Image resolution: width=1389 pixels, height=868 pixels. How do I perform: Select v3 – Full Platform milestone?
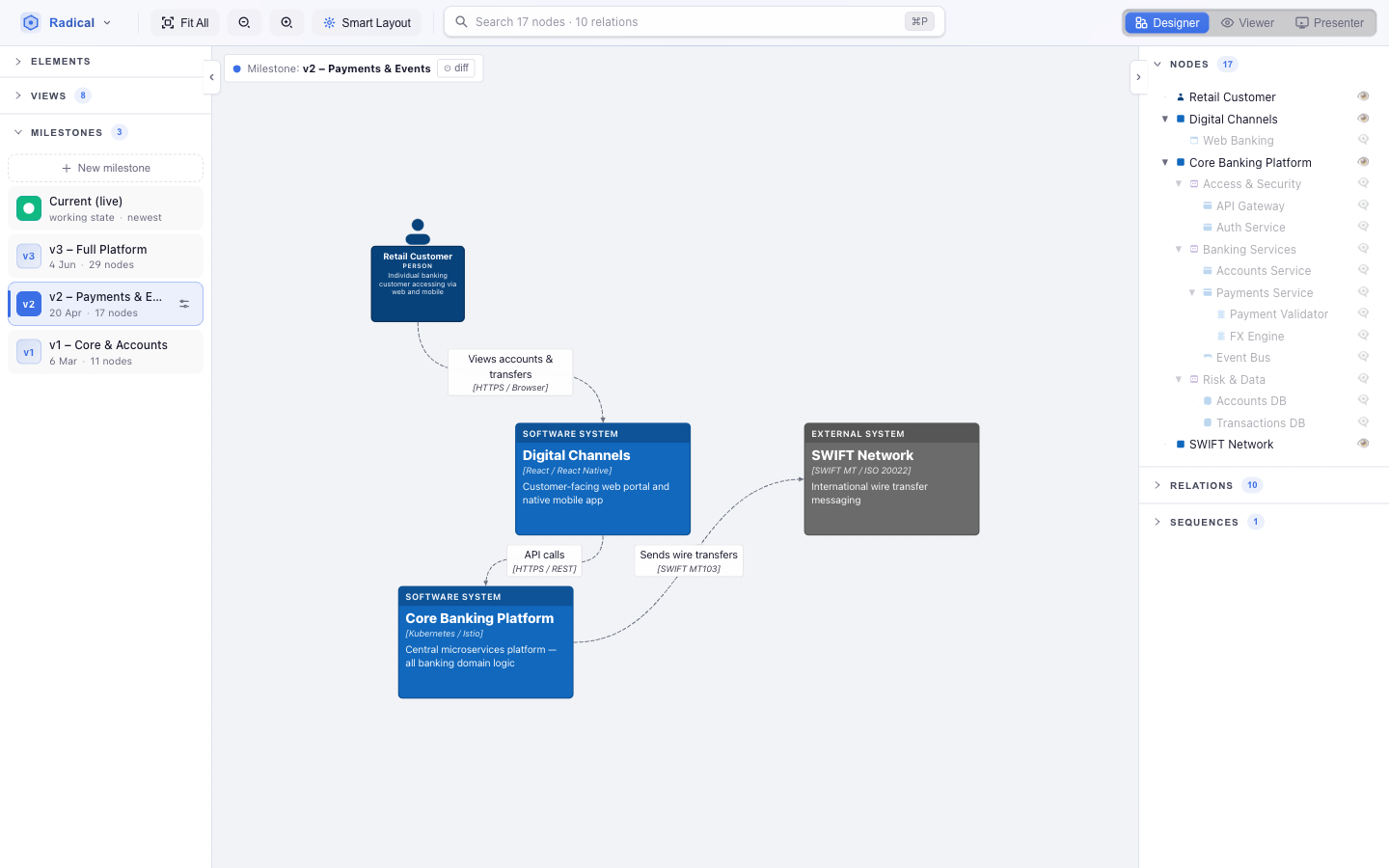pos(105,257)
